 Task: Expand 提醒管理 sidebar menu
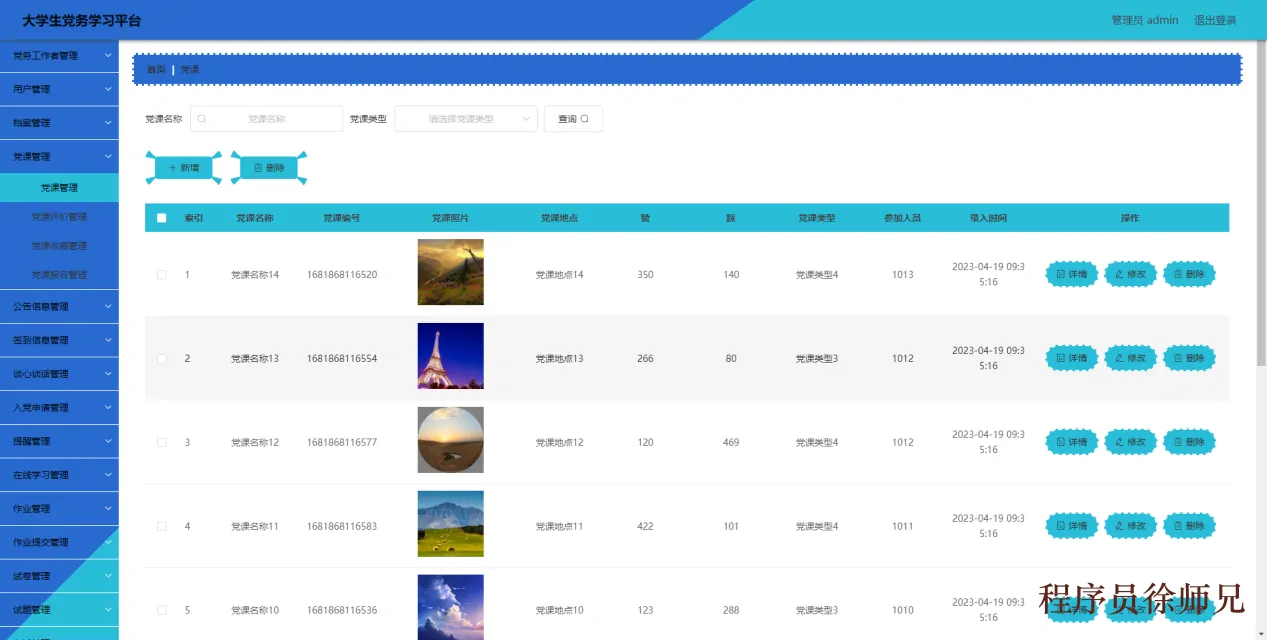pos(59,441)
